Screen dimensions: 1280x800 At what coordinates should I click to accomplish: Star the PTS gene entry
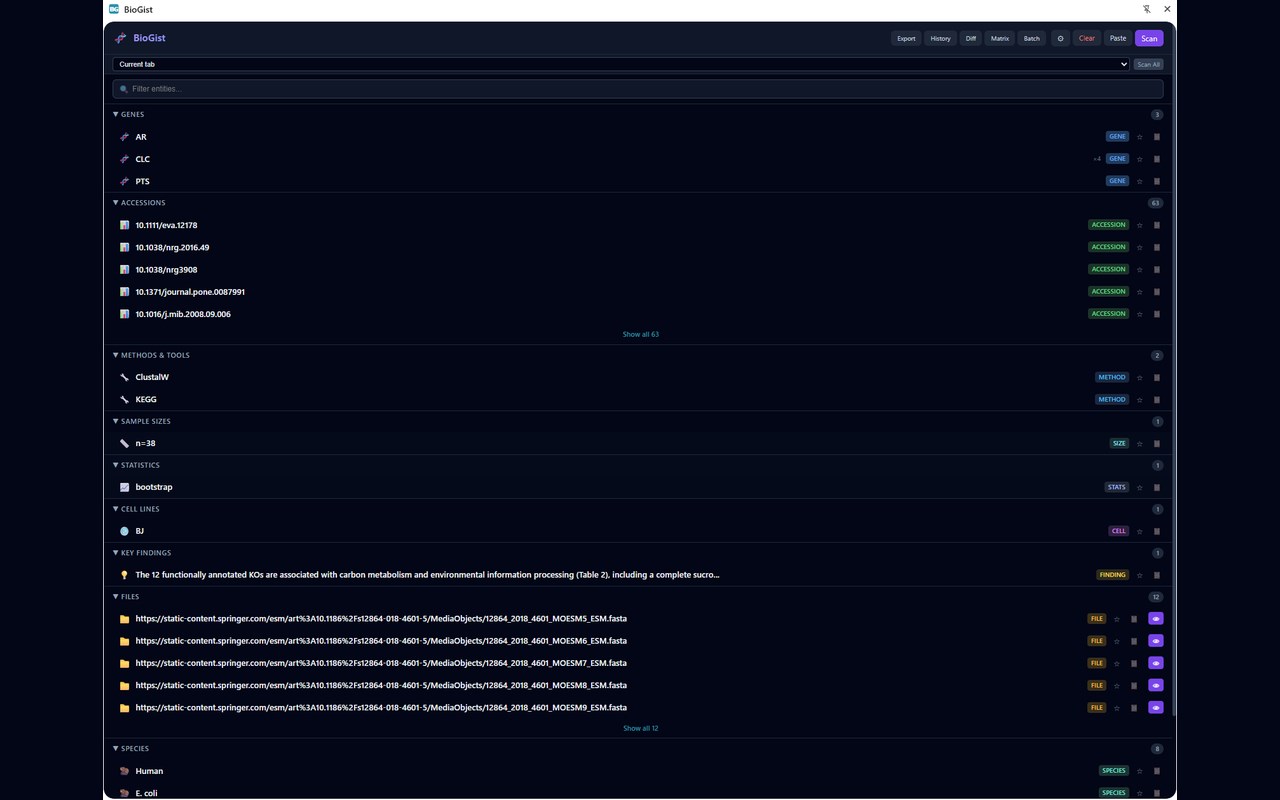1140,181
